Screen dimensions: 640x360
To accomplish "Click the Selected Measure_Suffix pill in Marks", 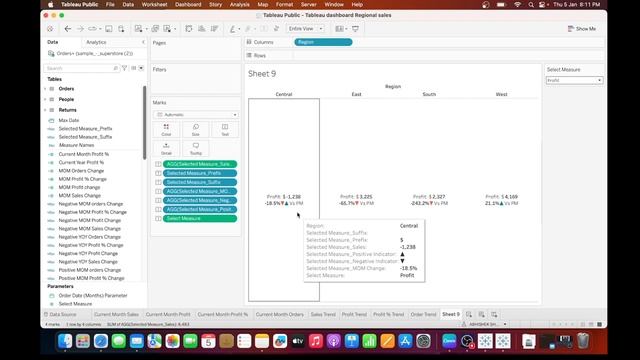I will coord(200,182).
